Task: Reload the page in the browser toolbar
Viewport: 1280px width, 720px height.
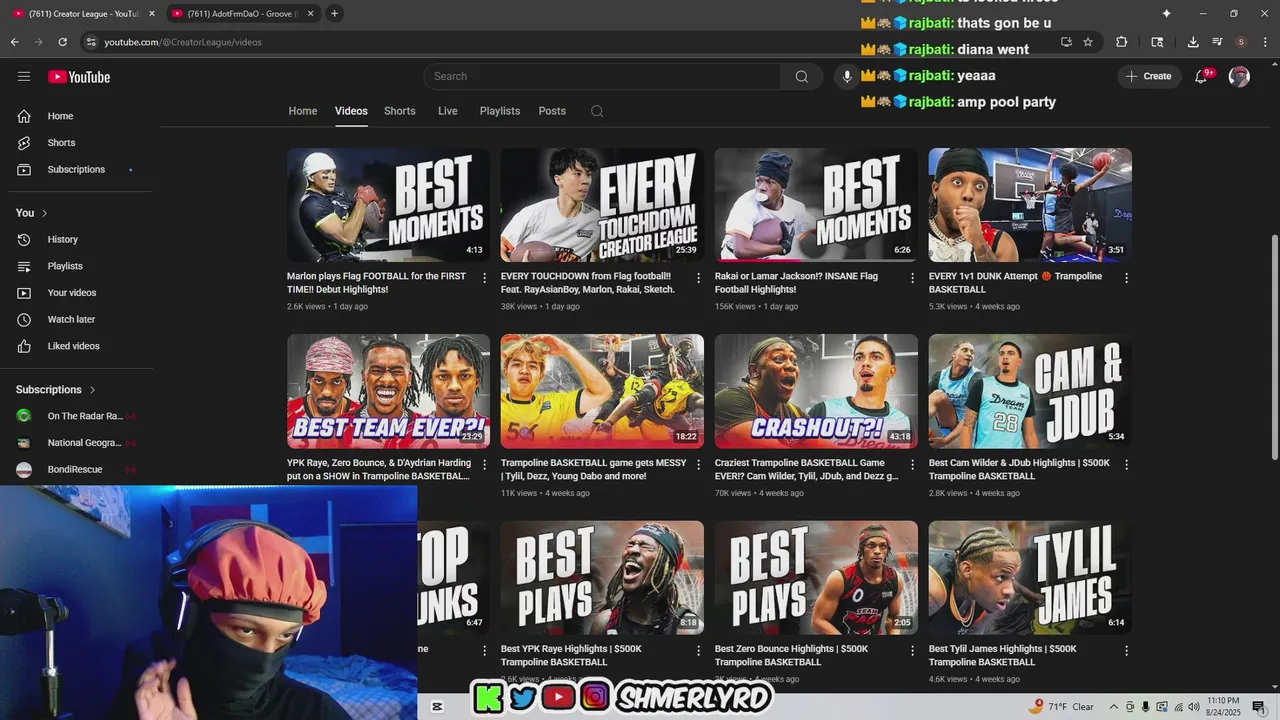Action: point(62,42)
